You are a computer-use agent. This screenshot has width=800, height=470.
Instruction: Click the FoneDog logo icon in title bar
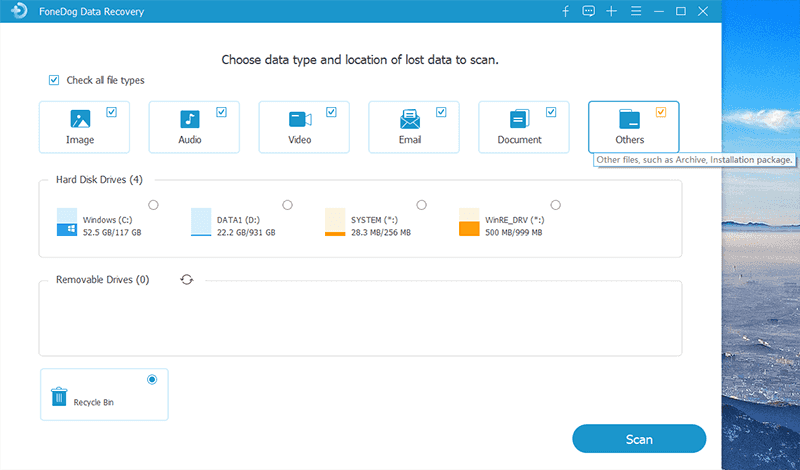tap(19, 11)
